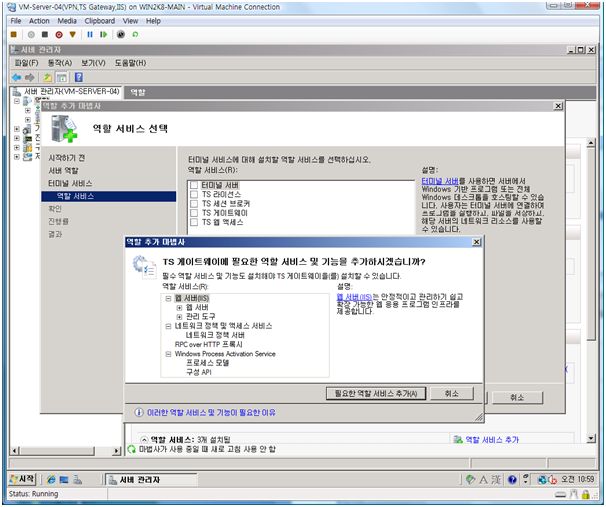Click the Up one level folder icon
The width and height of the screenshot is (606, 507).
pos(47,77)
